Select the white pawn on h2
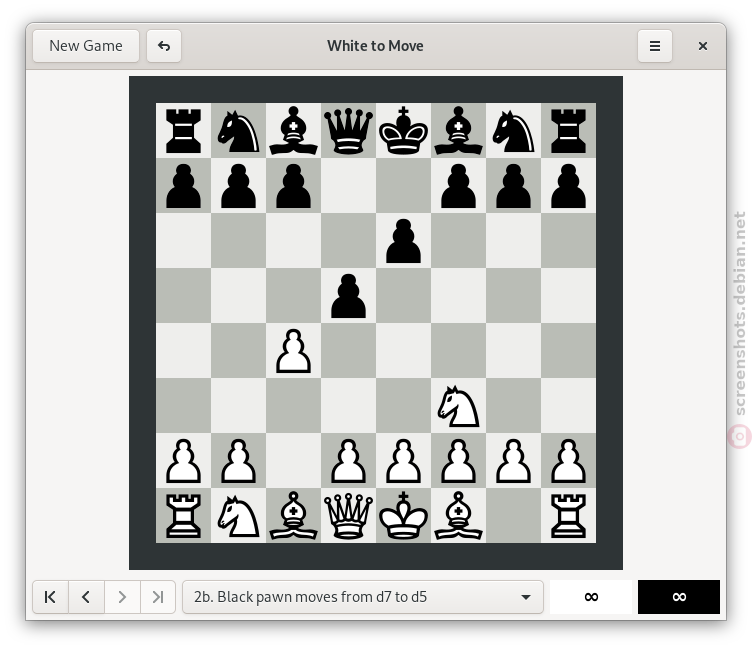The height and width of the screenshot is (649, 752). (568, 460)
